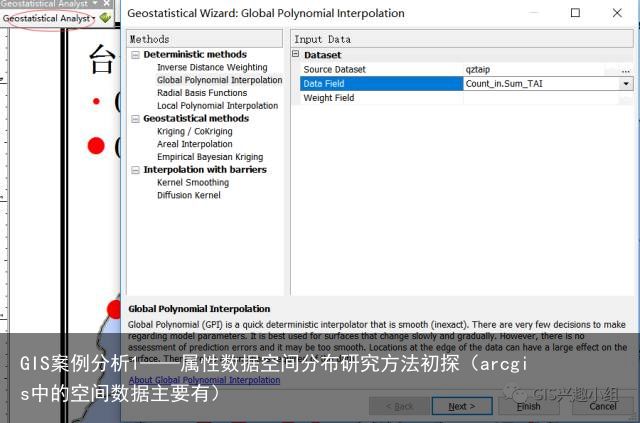Viewport: 640px width, 423px height.
Task: Select Local Polynomial Interpolation method
Action: (x=217, y=106)
